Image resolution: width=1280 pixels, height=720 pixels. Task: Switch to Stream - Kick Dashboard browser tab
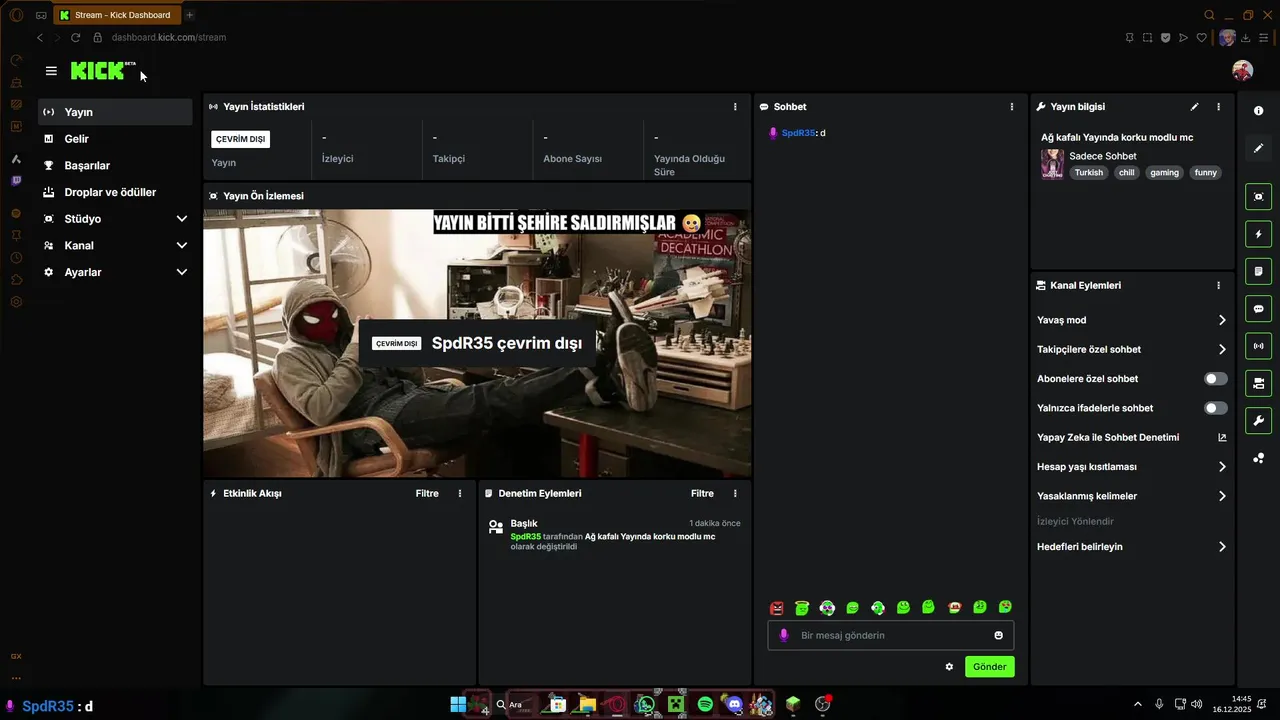[116, 15]
